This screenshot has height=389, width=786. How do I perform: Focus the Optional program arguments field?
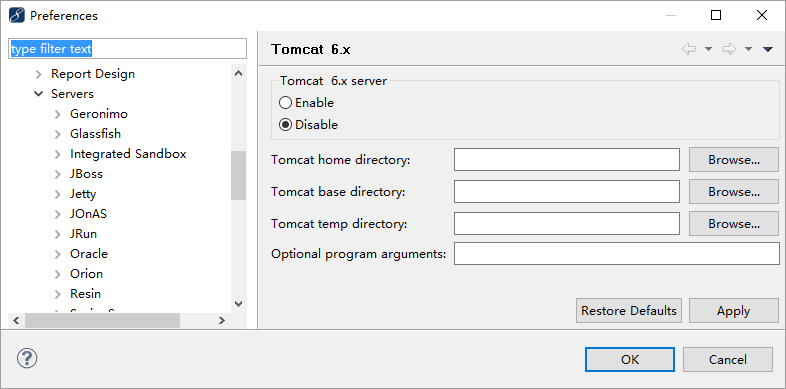[x=617, y=254]
